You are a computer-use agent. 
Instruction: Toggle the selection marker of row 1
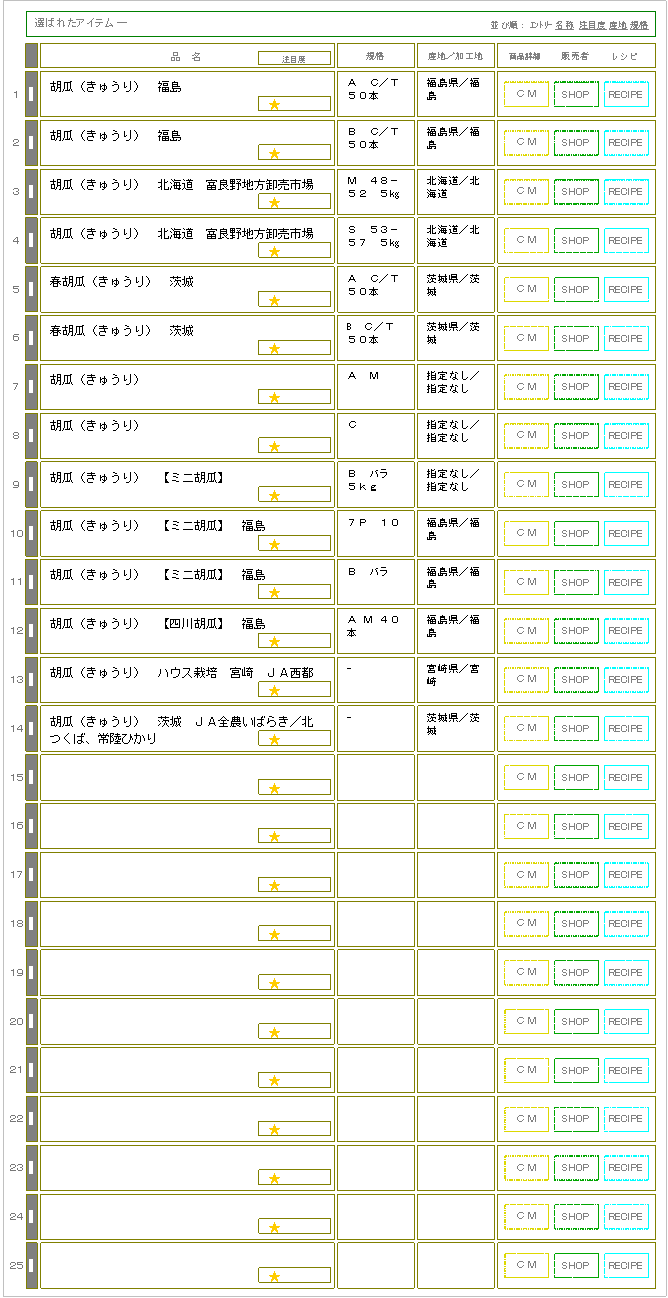31,94
